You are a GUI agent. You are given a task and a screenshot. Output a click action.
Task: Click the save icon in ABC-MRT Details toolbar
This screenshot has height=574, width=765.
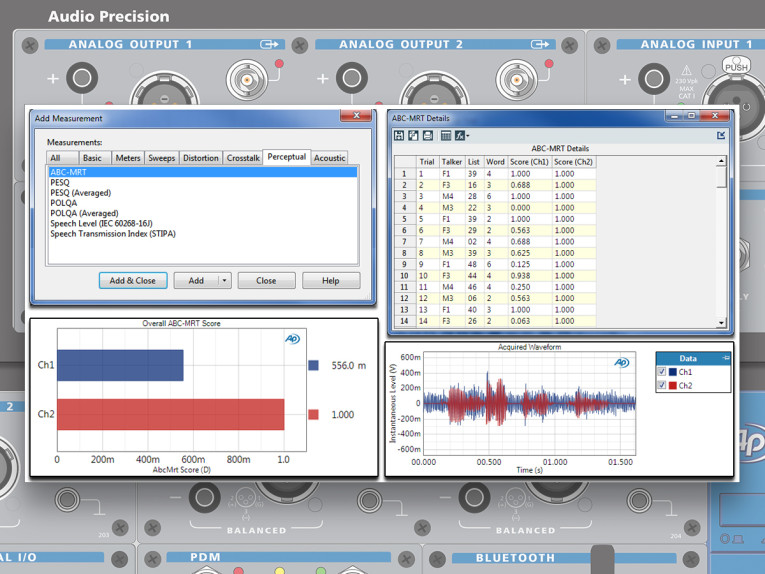[x=399, y=136]
